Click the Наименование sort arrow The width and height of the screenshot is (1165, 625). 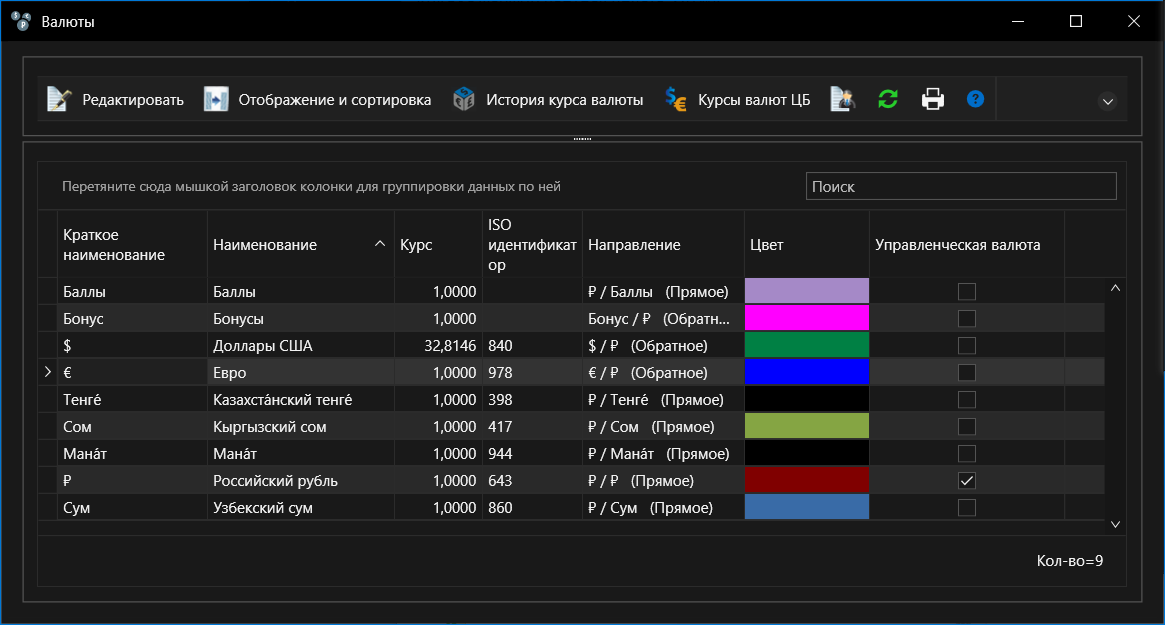click(x=380, y=244)
